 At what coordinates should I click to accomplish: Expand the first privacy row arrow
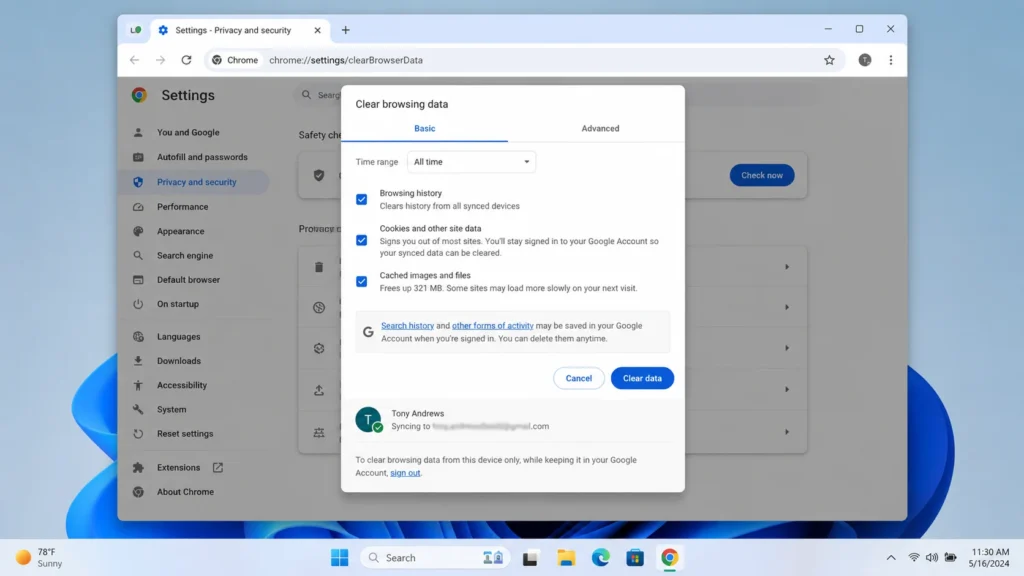coord(787,266)
